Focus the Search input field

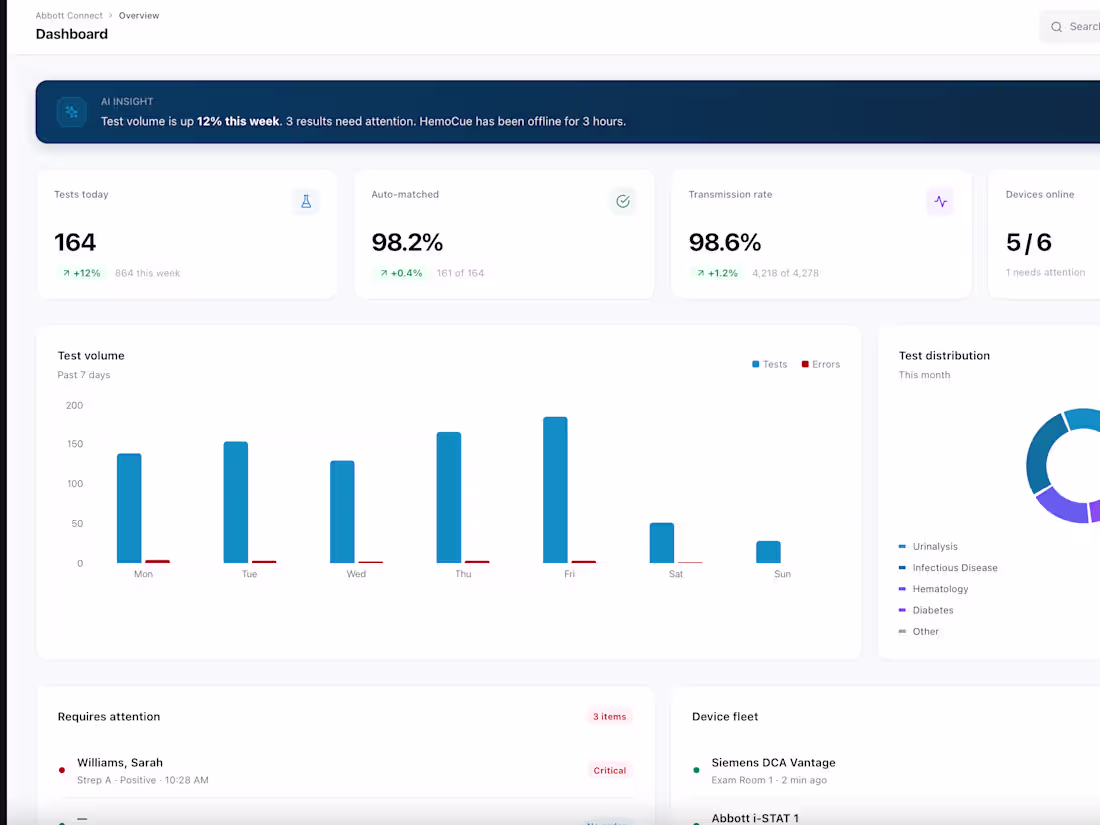[x=1082, y=27]
